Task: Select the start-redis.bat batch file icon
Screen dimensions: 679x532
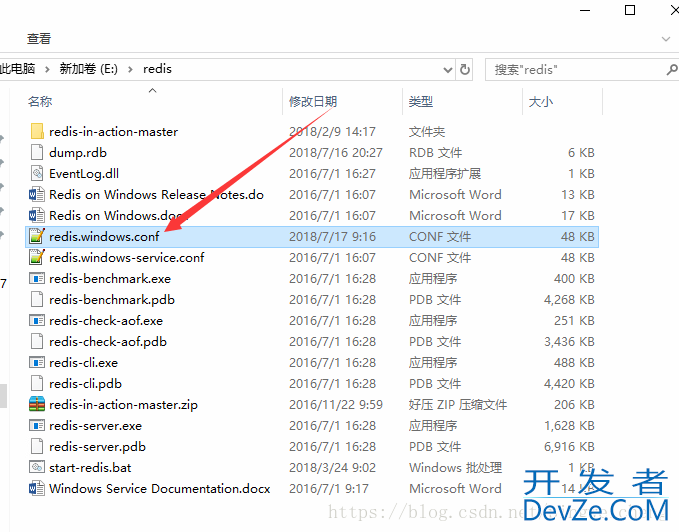Action: coord(37,468)
